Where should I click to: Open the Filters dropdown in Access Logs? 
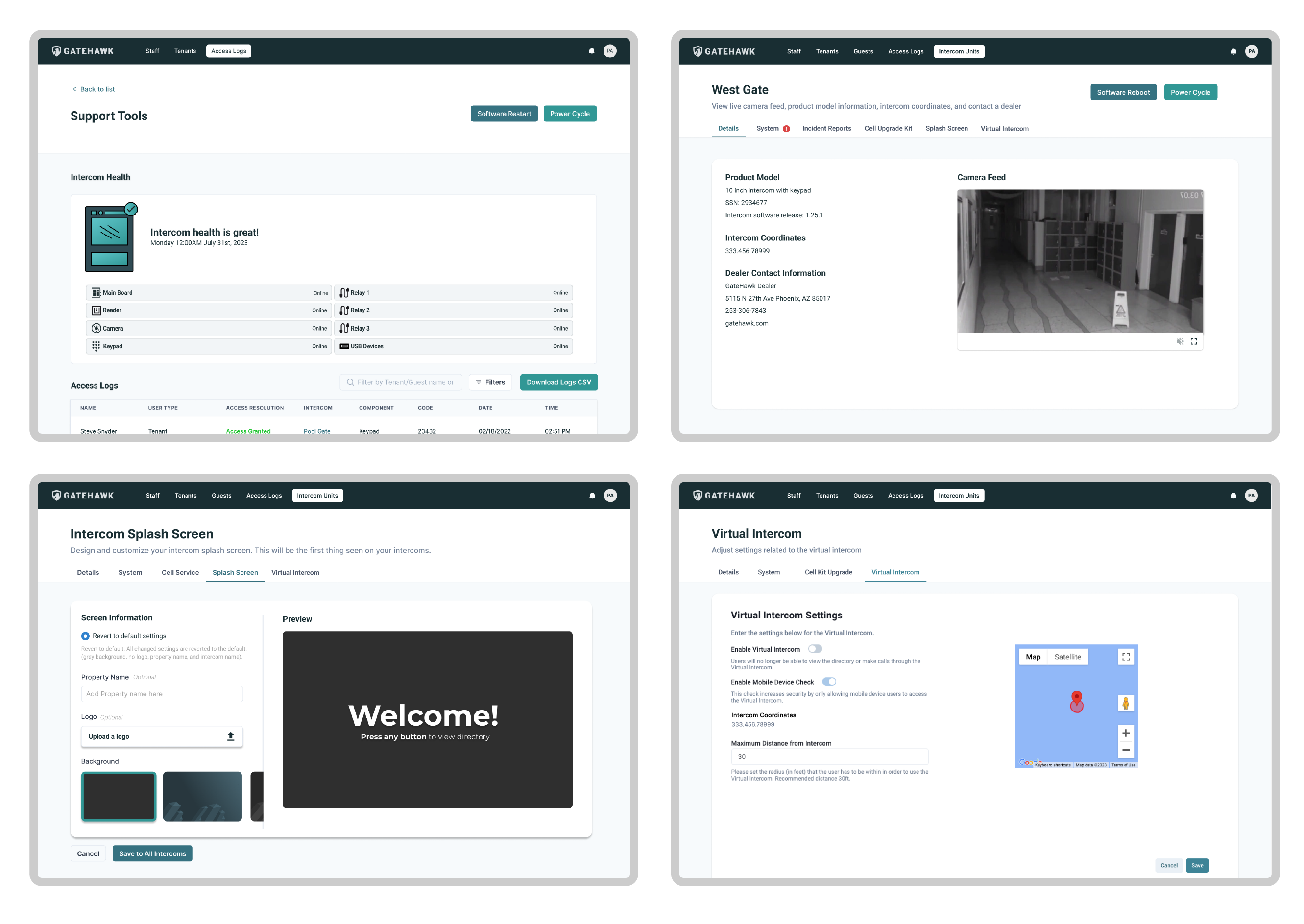pos(490,382)
